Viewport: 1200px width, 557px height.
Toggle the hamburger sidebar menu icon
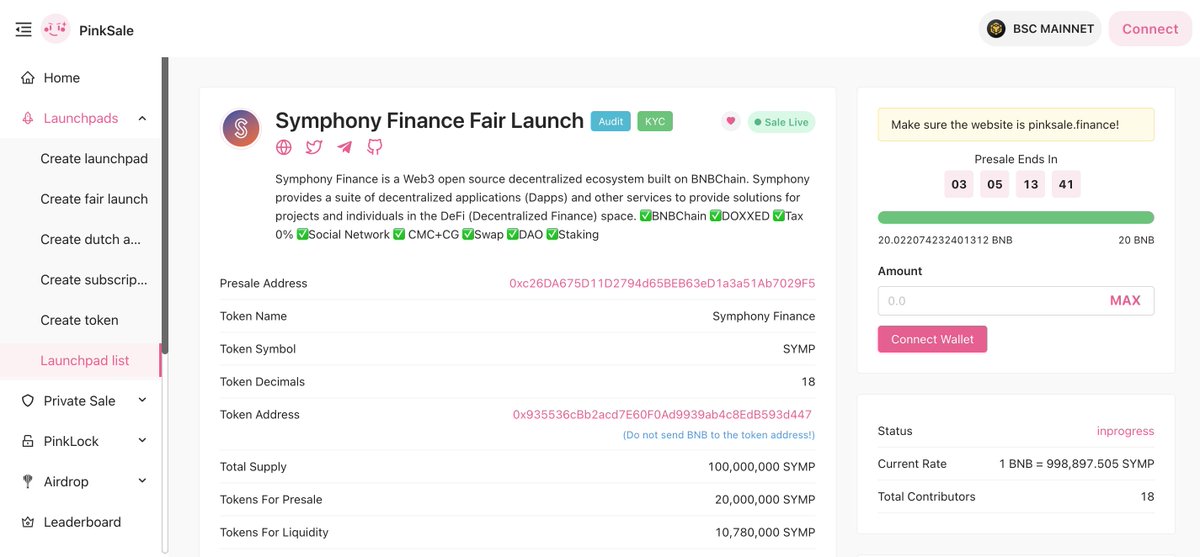[x=24, y=30]
